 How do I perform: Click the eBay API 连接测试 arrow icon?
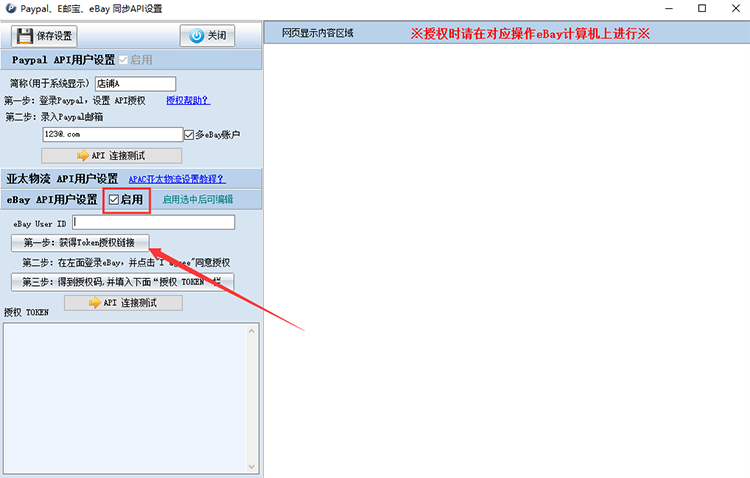coord(96,303)
